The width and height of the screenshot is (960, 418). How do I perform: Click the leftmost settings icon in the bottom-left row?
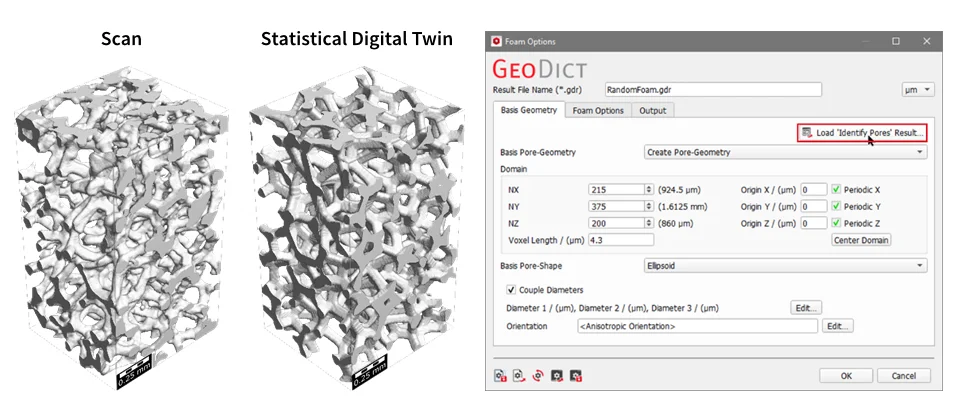point(500,376)
